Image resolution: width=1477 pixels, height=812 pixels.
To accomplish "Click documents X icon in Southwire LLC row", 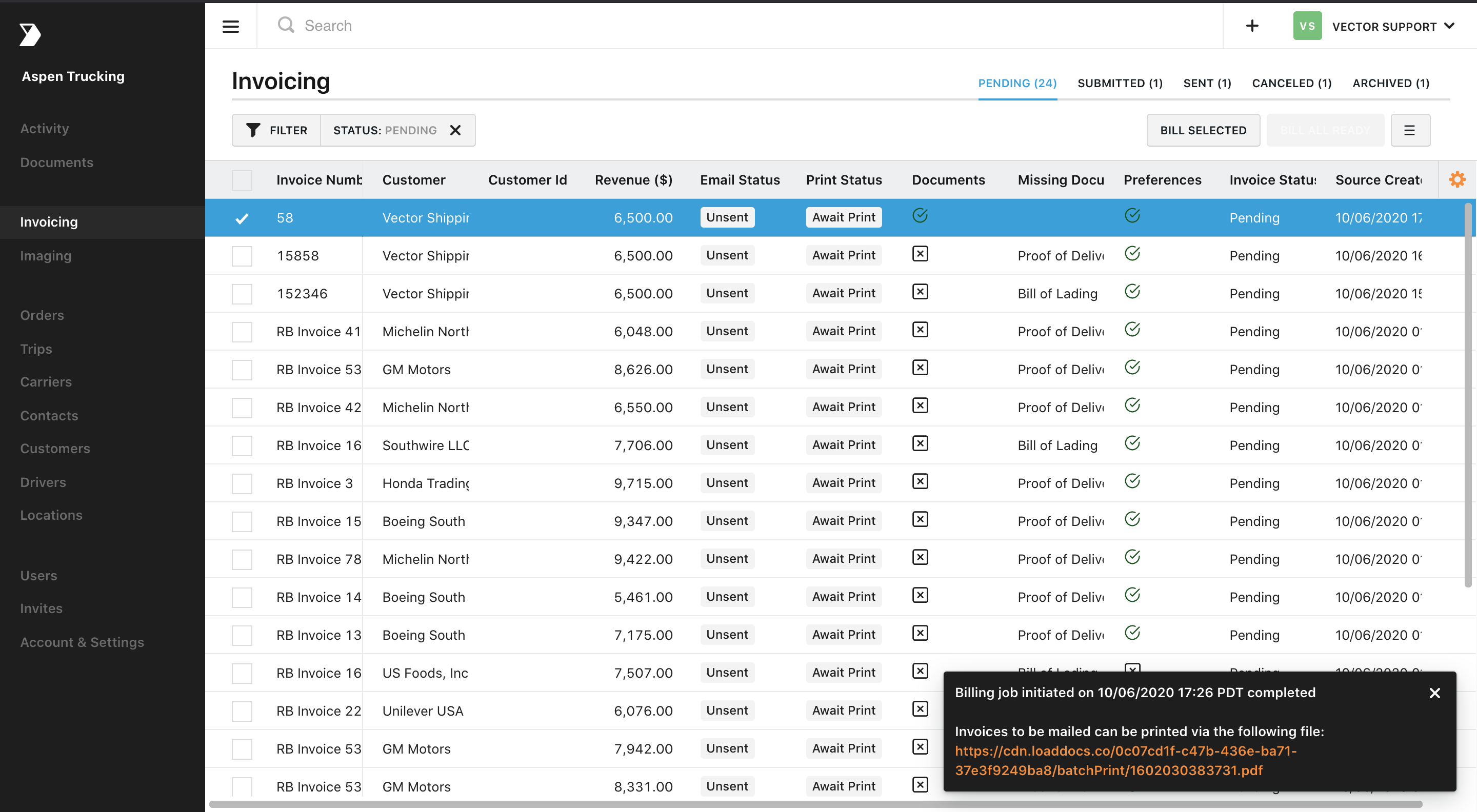I will (x=920, y=443).
